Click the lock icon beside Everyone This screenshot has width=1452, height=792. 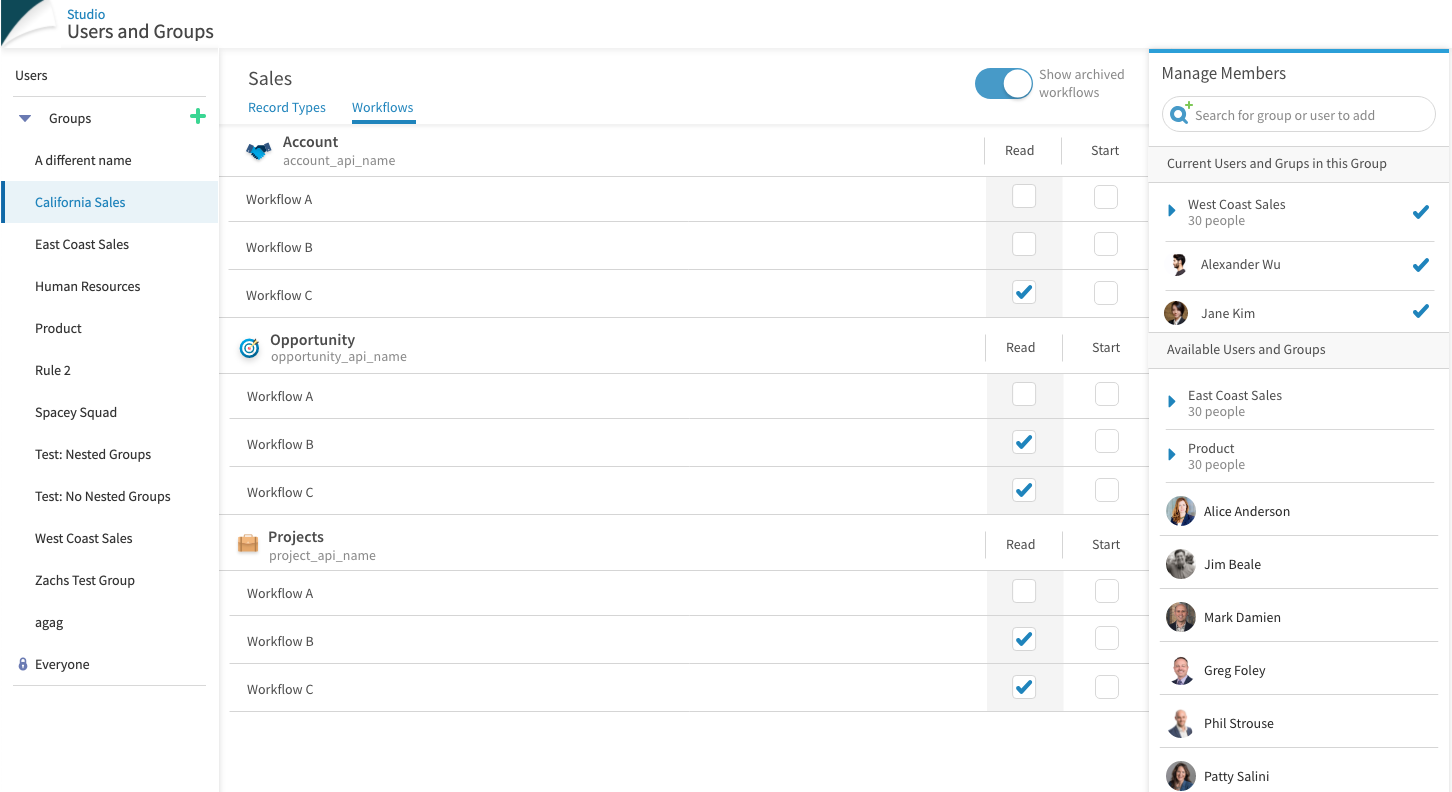23,664
